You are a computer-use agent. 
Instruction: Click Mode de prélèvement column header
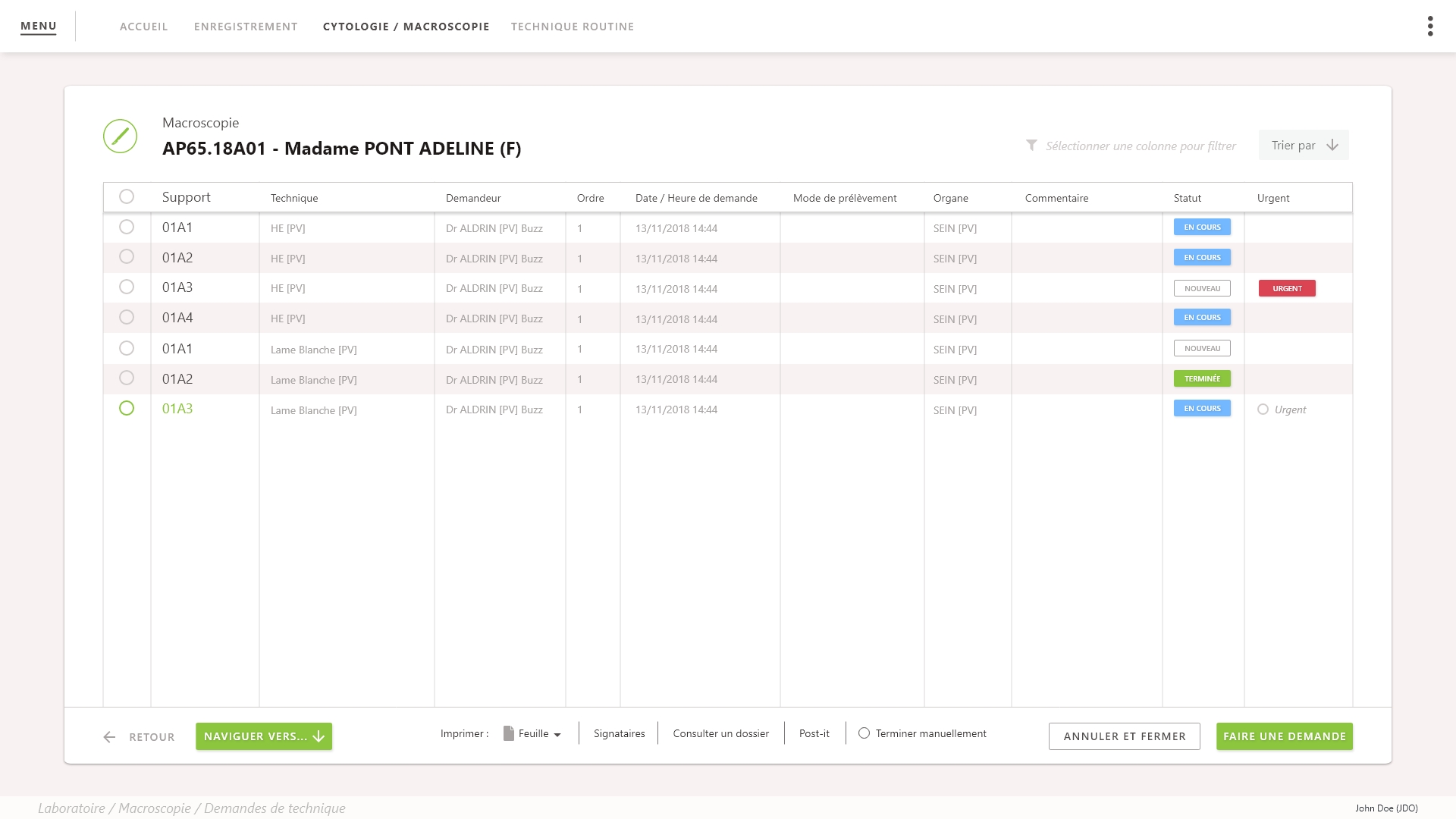pyautogui.click(x=845, y=198)
